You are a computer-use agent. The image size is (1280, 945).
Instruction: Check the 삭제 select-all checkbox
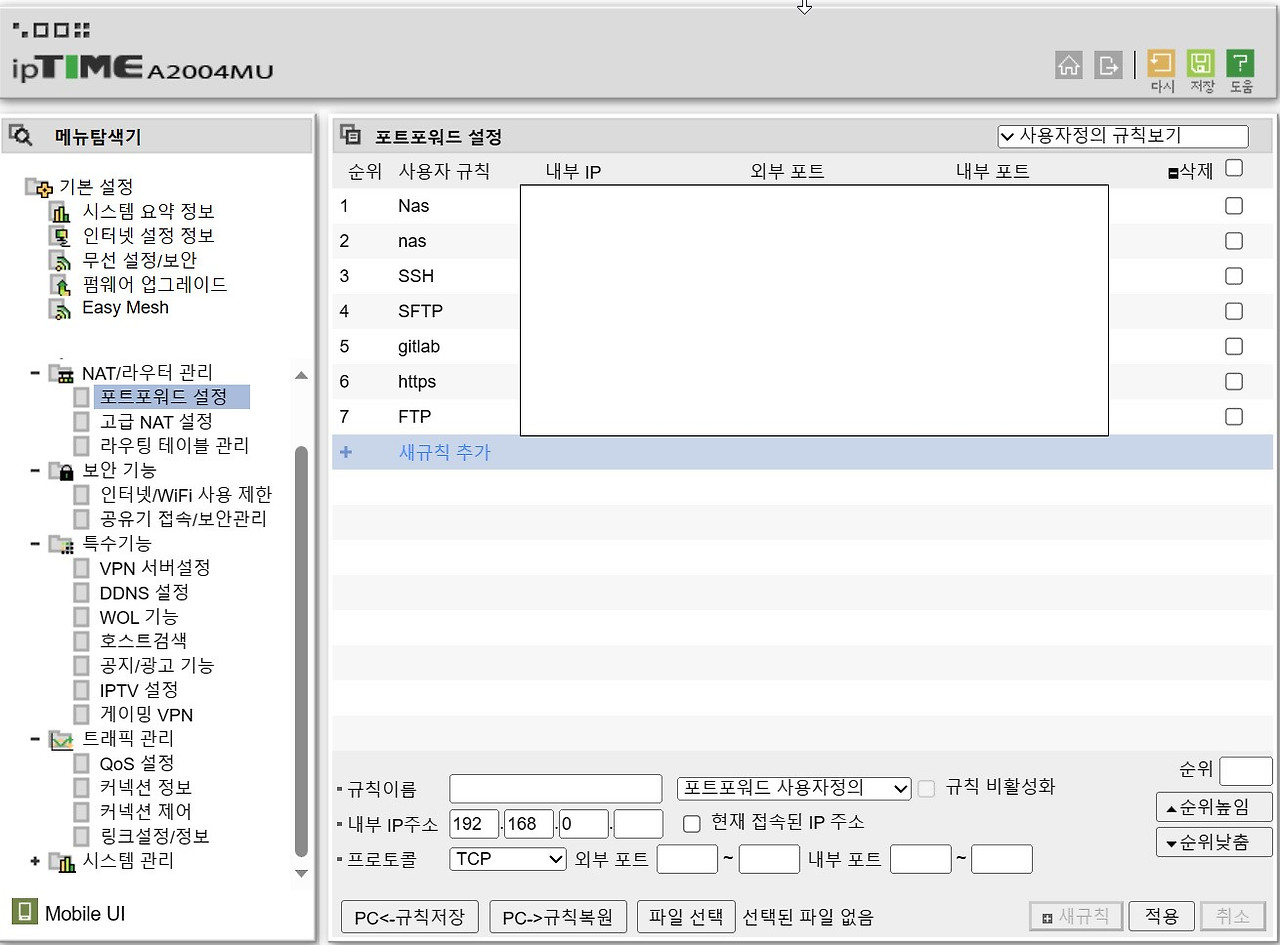1233,168
